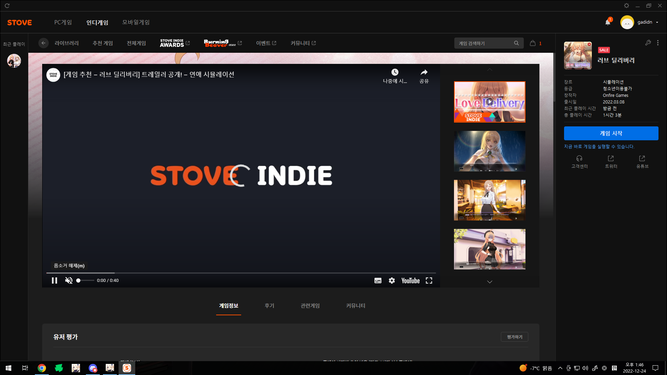Screen dimensions: 667x375
Task: Open the 커뮤니티 link in the top bar
Action: pyautogui.click(x=303, y=43)
